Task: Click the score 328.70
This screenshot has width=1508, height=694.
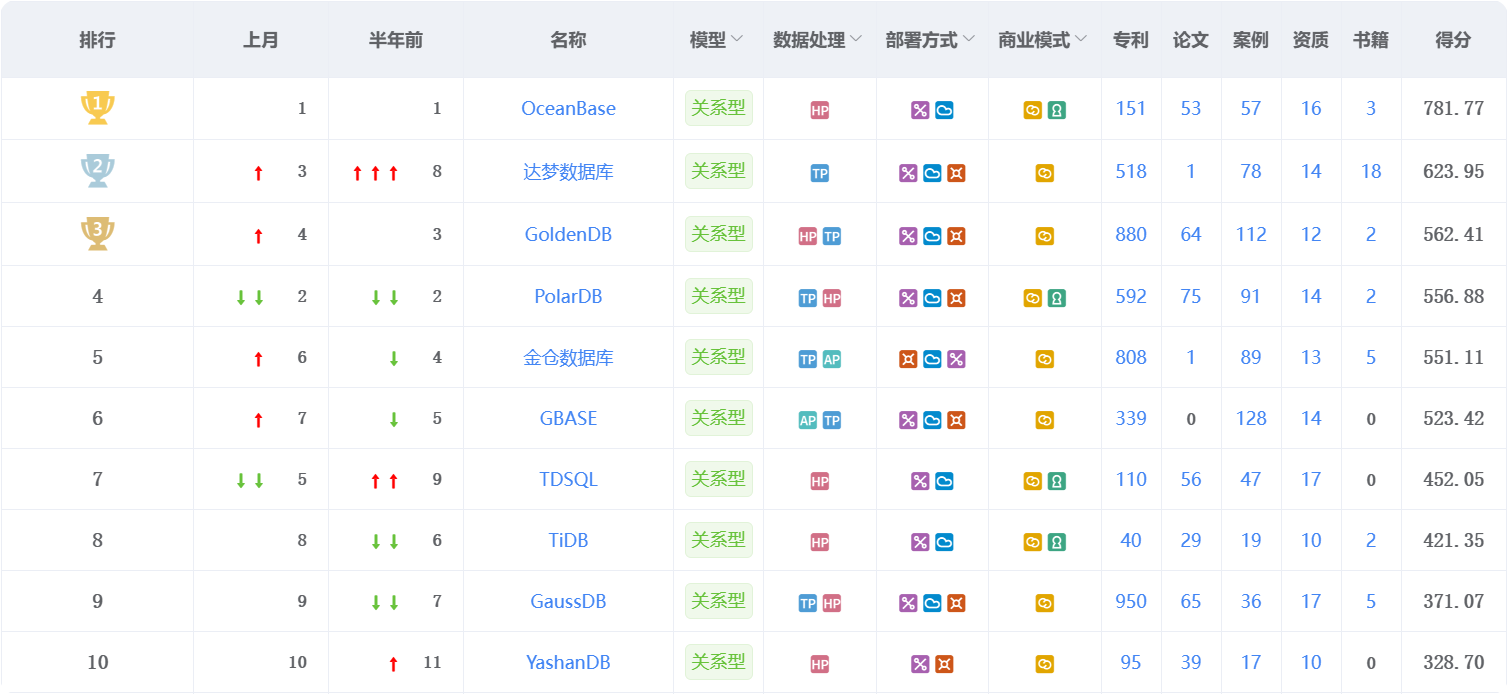Action: pos(1453,662)
